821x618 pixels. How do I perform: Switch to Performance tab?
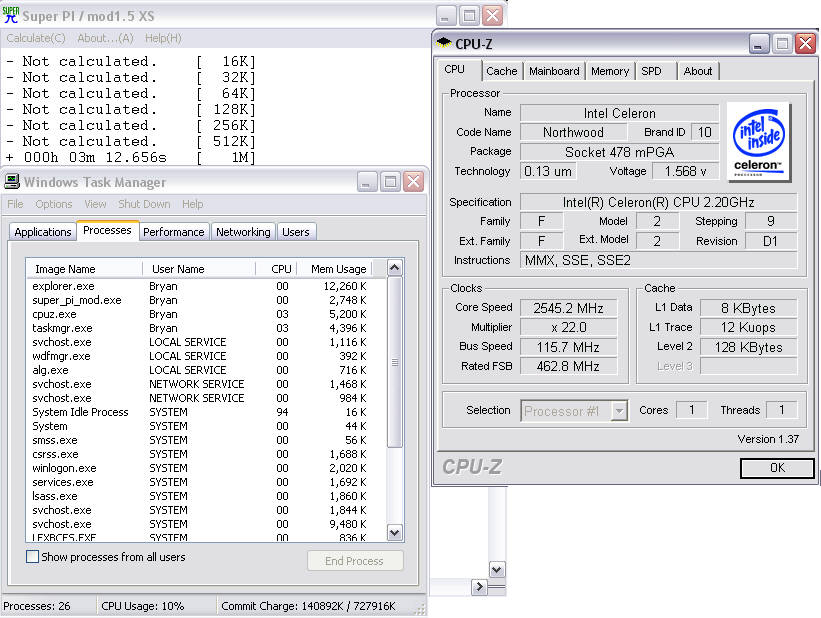[x=173, y=231]
